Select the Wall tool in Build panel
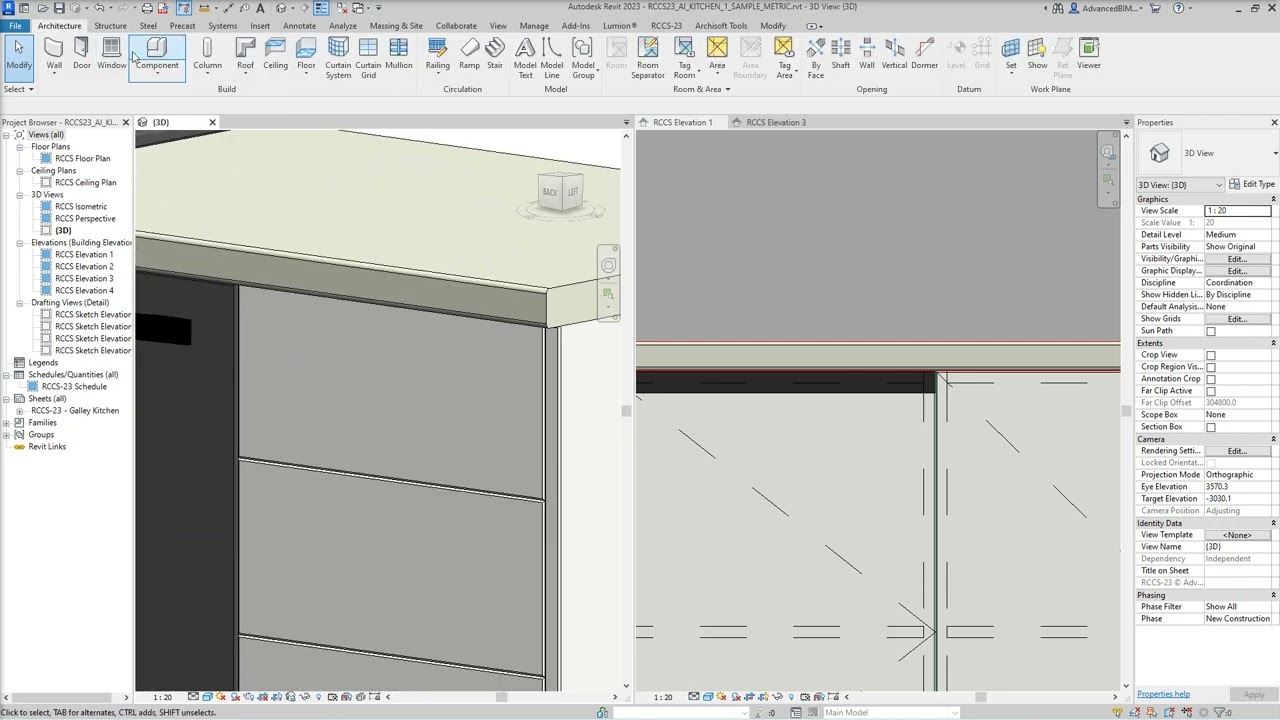 click(x=54, y=55)
